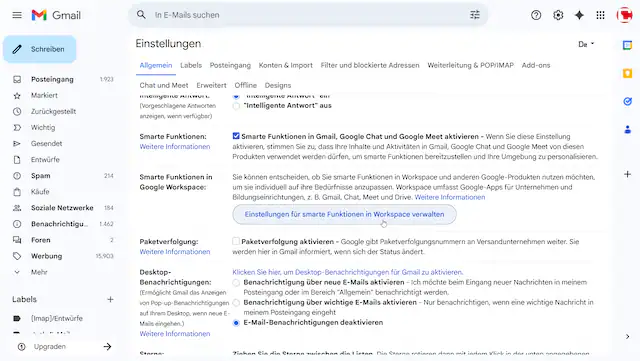Click link to activate desktop notifications
The height and width of the screenshot is (361, 640).
pyautogui.click(x=348, y=272)
